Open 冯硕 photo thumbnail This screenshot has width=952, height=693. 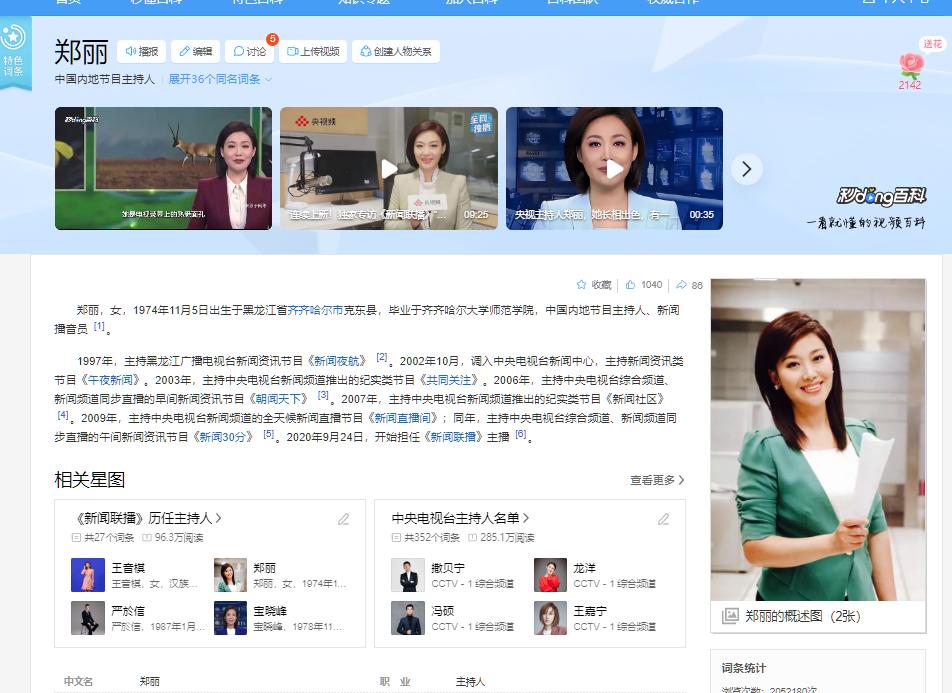(x=408, y=618)
